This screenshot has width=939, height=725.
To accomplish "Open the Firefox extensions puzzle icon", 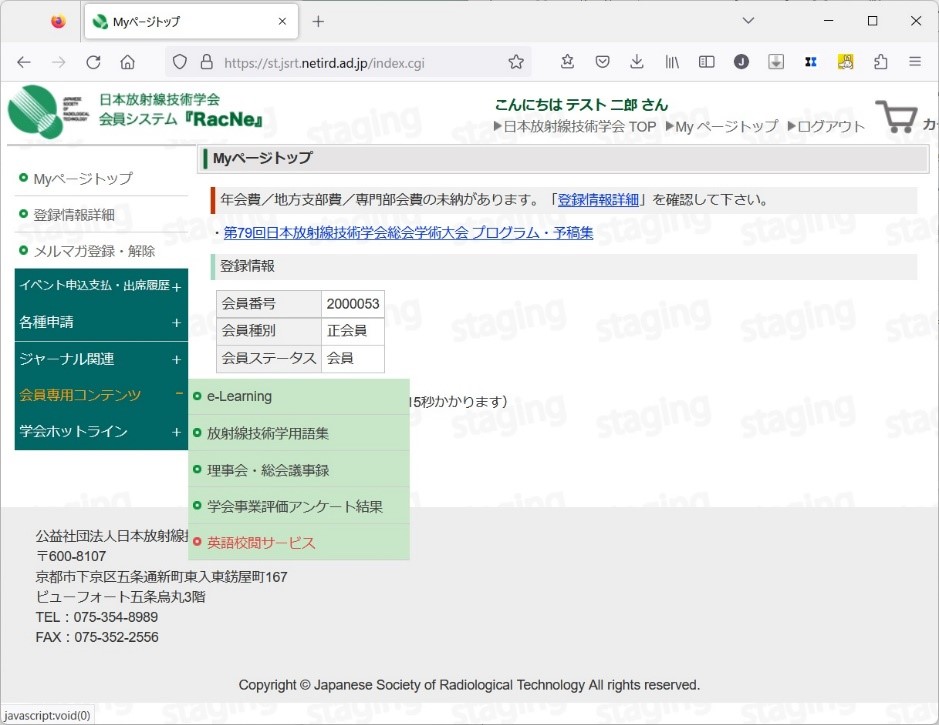I will (880, 62).
